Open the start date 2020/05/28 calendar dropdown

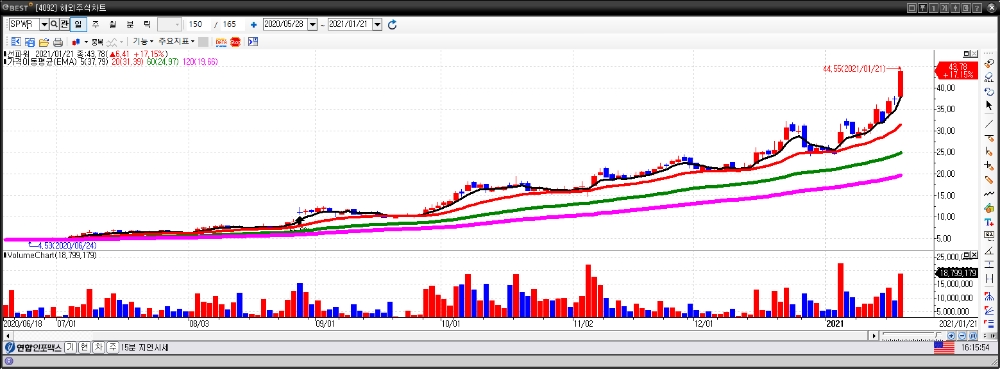[x=312, y=24]
